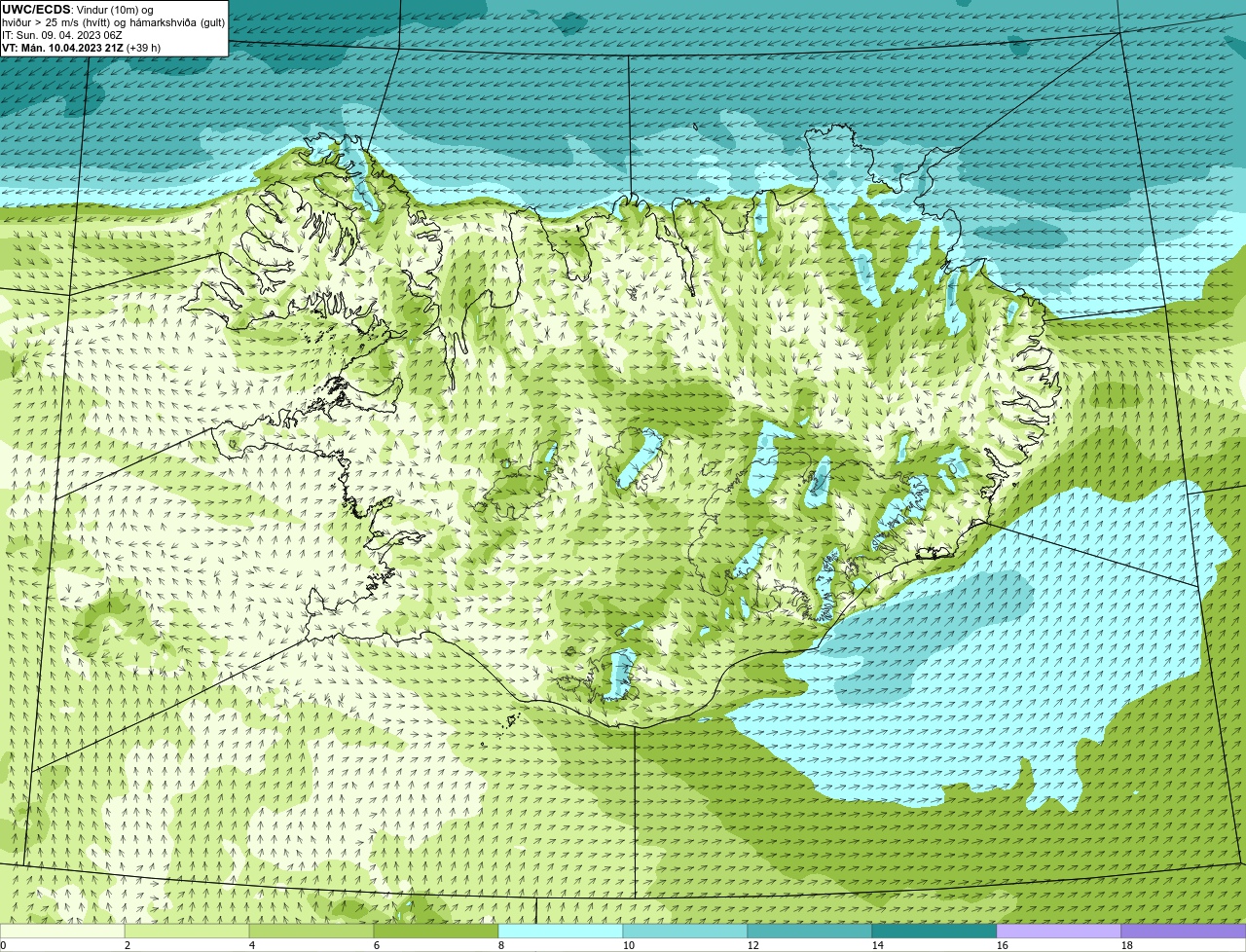Click the 'VT: Mán. 10.04.2023 21Z (+39 h)' line
This screenshot has height=952, width=1246.
pyautogui.click(x=82, y=48)
